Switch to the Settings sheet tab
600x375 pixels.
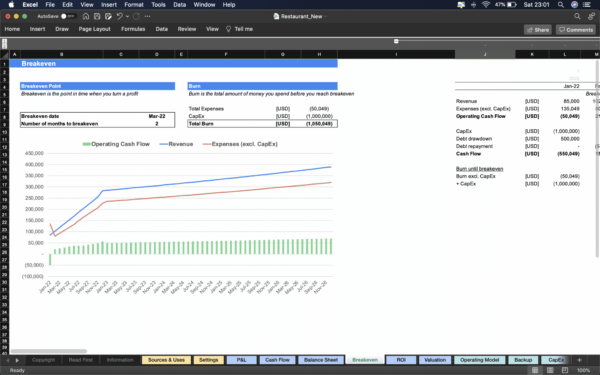pyautogui.click(x=209, y=360)
